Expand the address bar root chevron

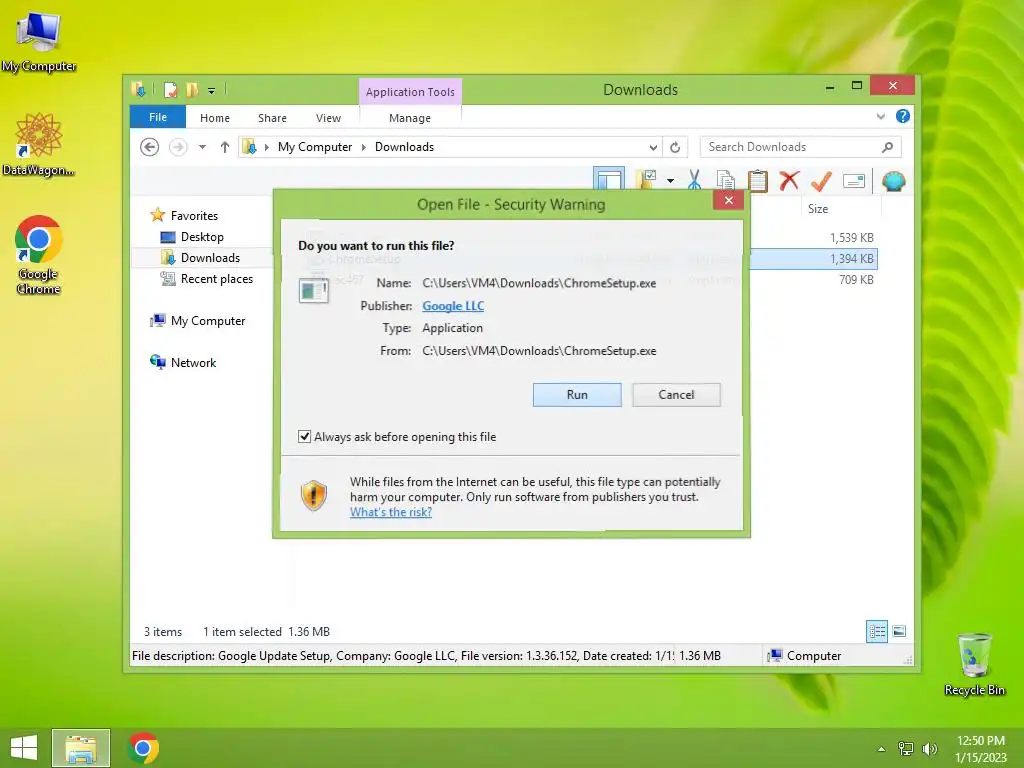266,147
